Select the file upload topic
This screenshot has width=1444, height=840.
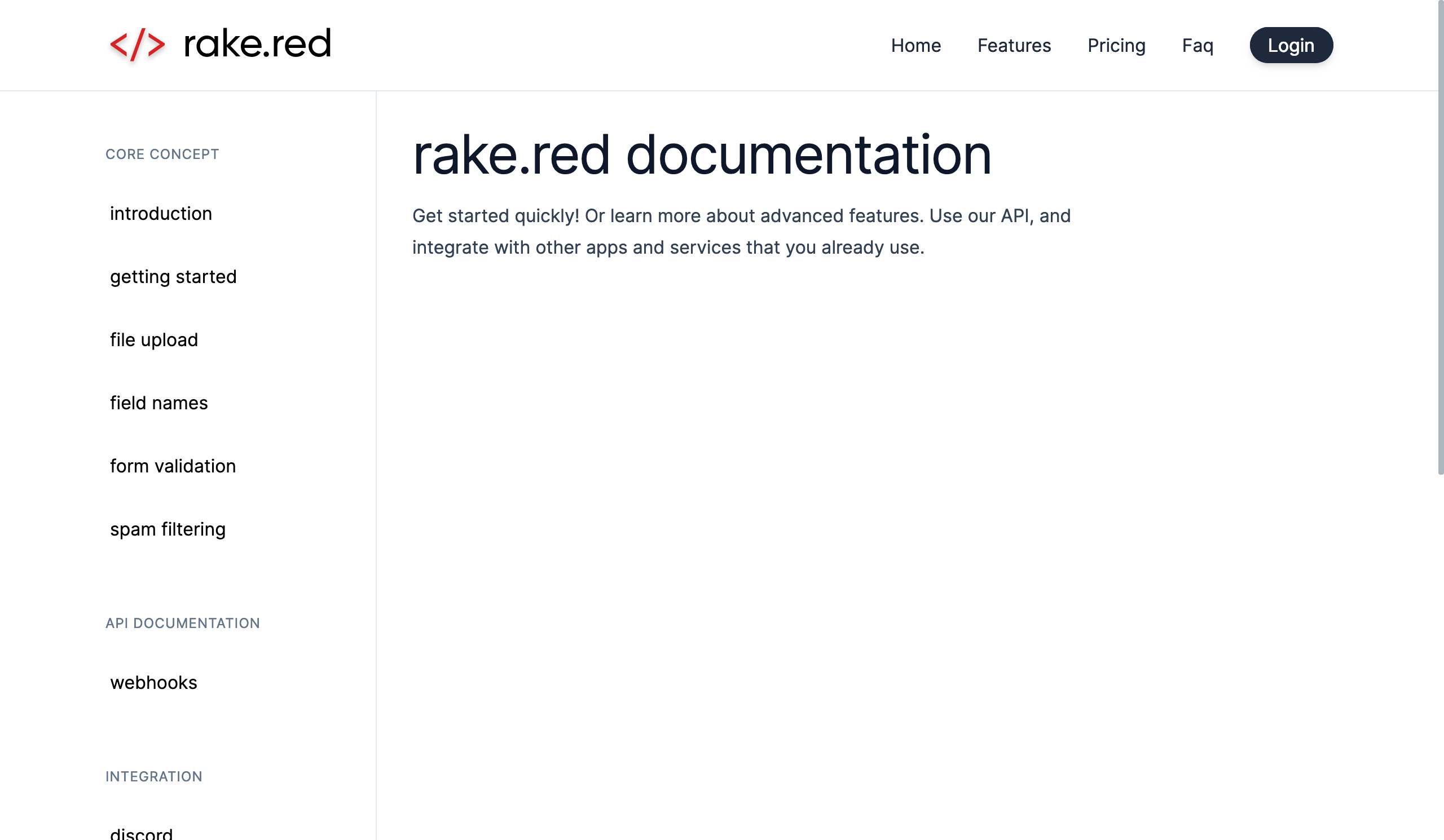(x=154, y=339)
